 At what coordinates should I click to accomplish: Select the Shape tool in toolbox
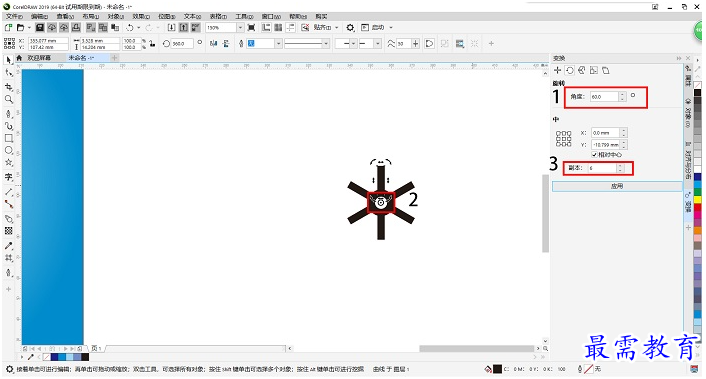tap(9, 73)
